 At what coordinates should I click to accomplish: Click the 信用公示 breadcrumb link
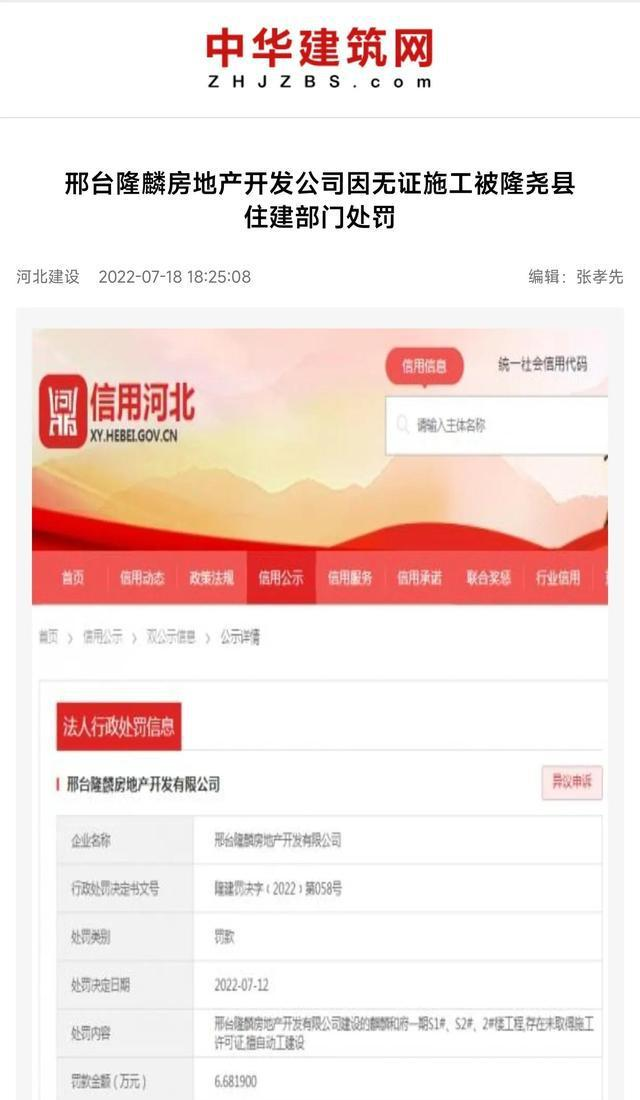tap(102, 636)
